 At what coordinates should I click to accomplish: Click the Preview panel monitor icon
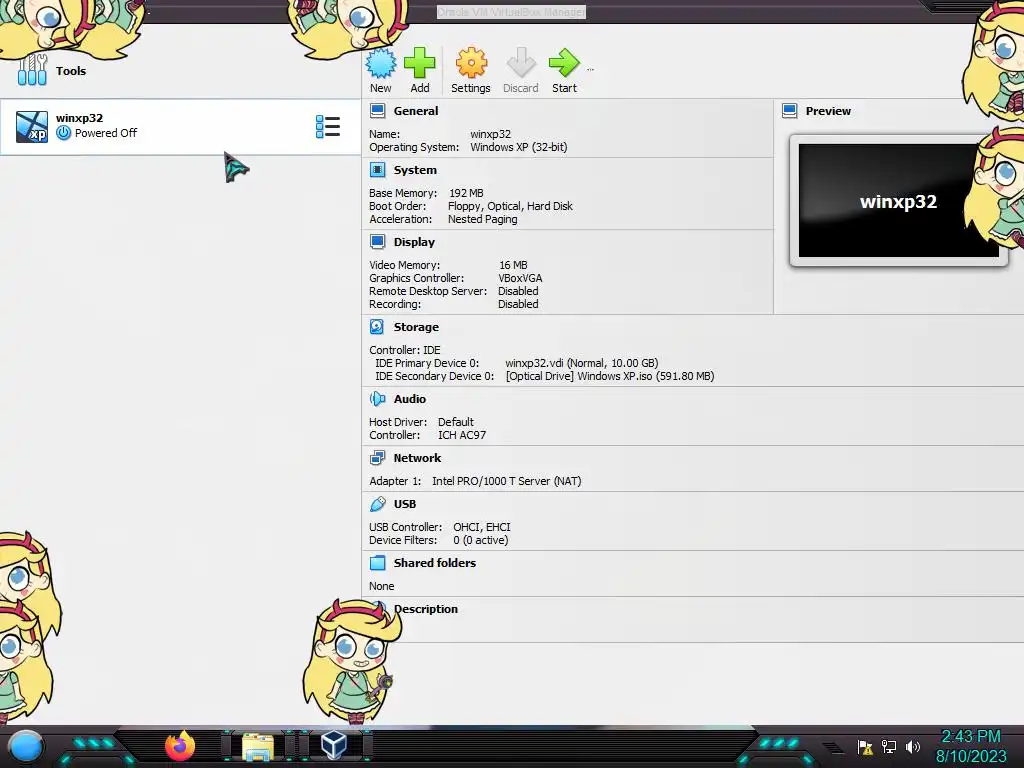[x=790, y=111]
